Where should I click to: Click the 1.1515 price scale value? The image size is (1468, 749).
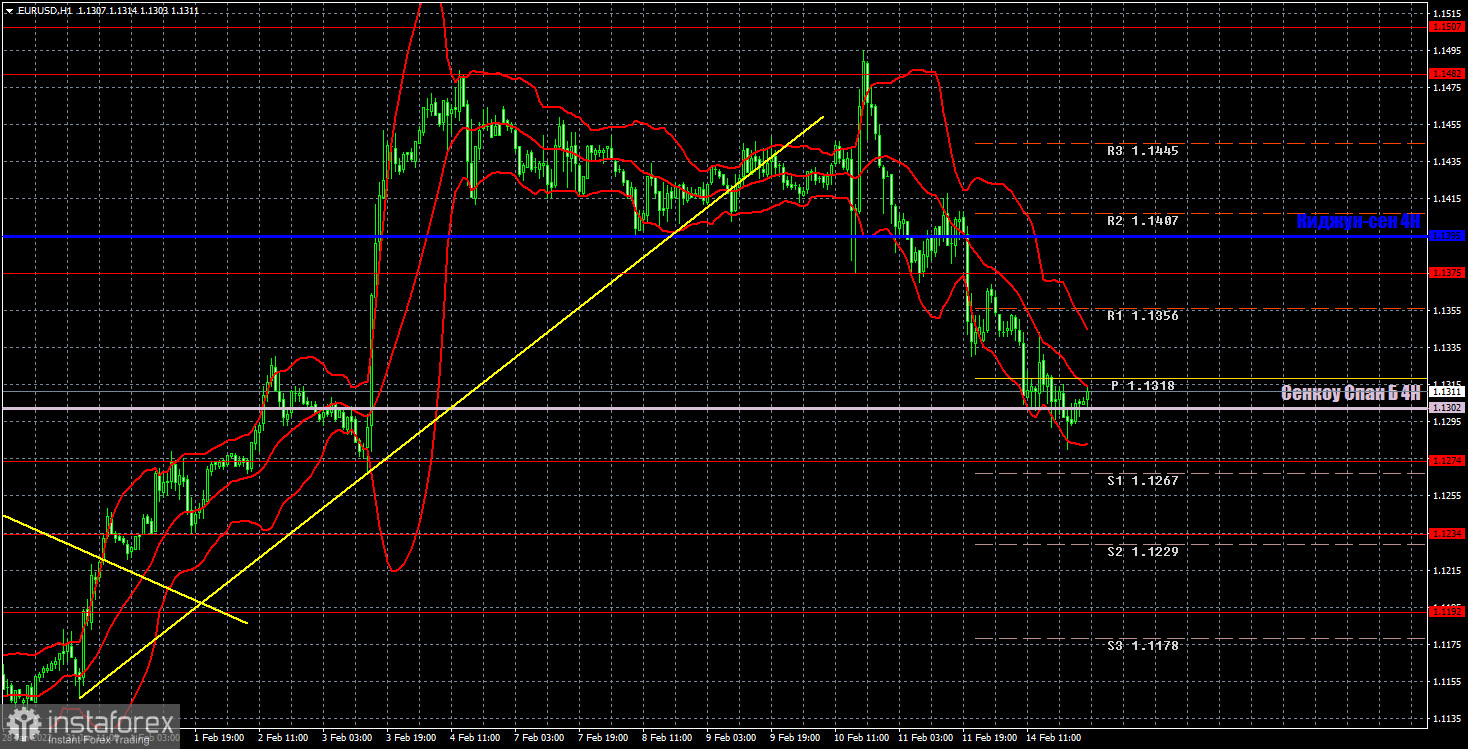click(1447, 13)
